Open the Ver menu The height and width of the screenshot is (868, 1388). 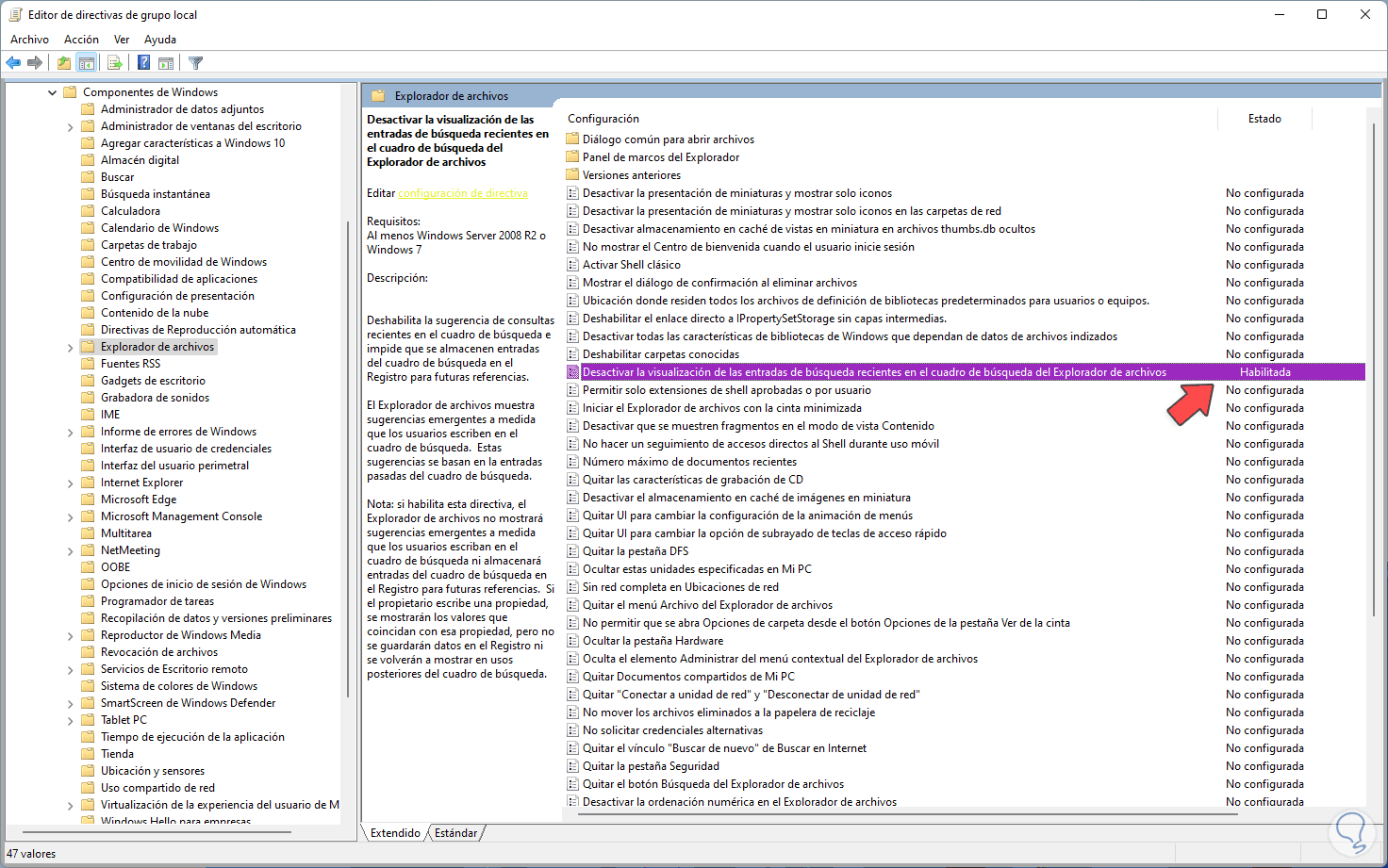[122, 40]
